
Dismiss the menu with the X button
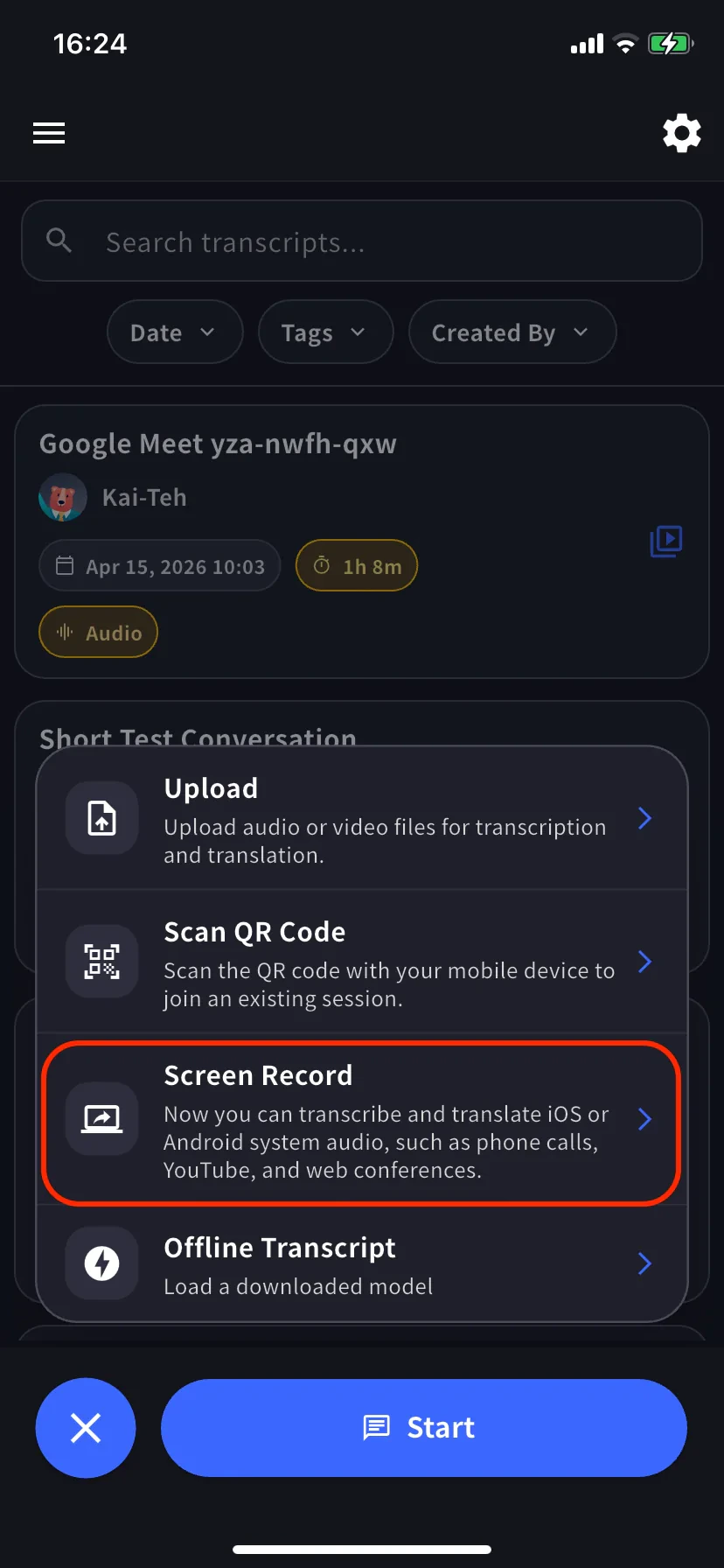point(85,1427)
